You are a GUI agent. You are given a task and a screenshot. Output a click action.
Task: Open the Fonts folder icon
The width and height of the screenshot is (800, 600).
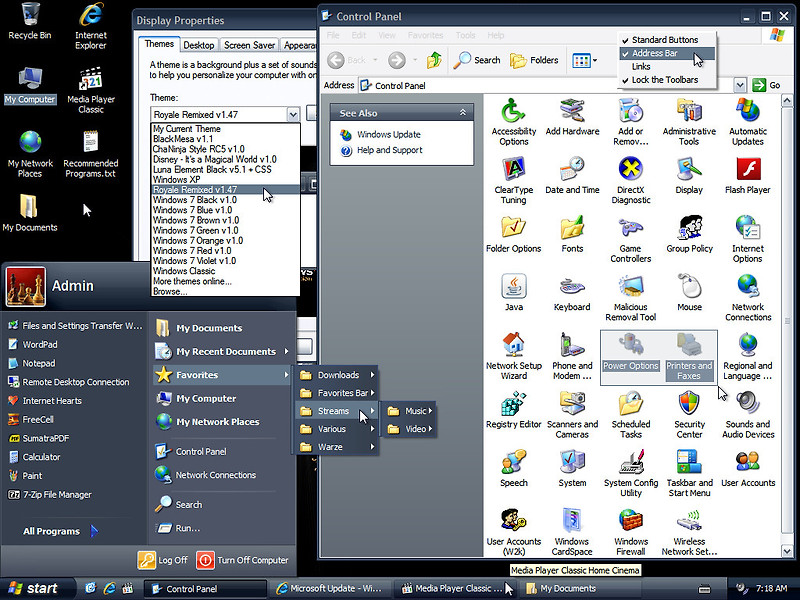[x=572, y=235]
